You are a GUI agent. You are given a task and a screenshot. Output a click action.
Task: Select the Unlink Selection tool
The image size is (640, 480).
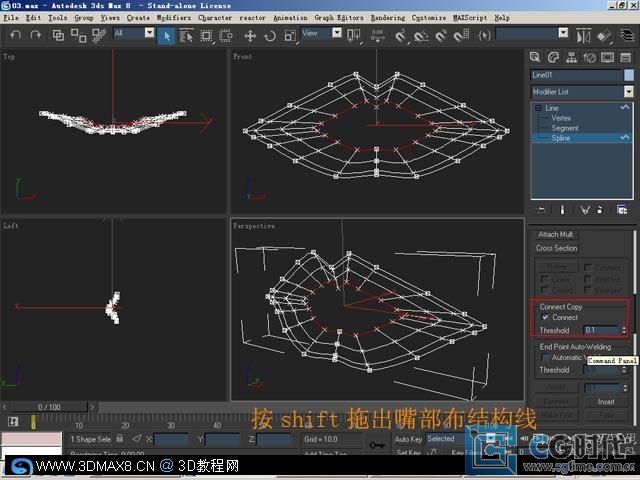pos(78,36)
